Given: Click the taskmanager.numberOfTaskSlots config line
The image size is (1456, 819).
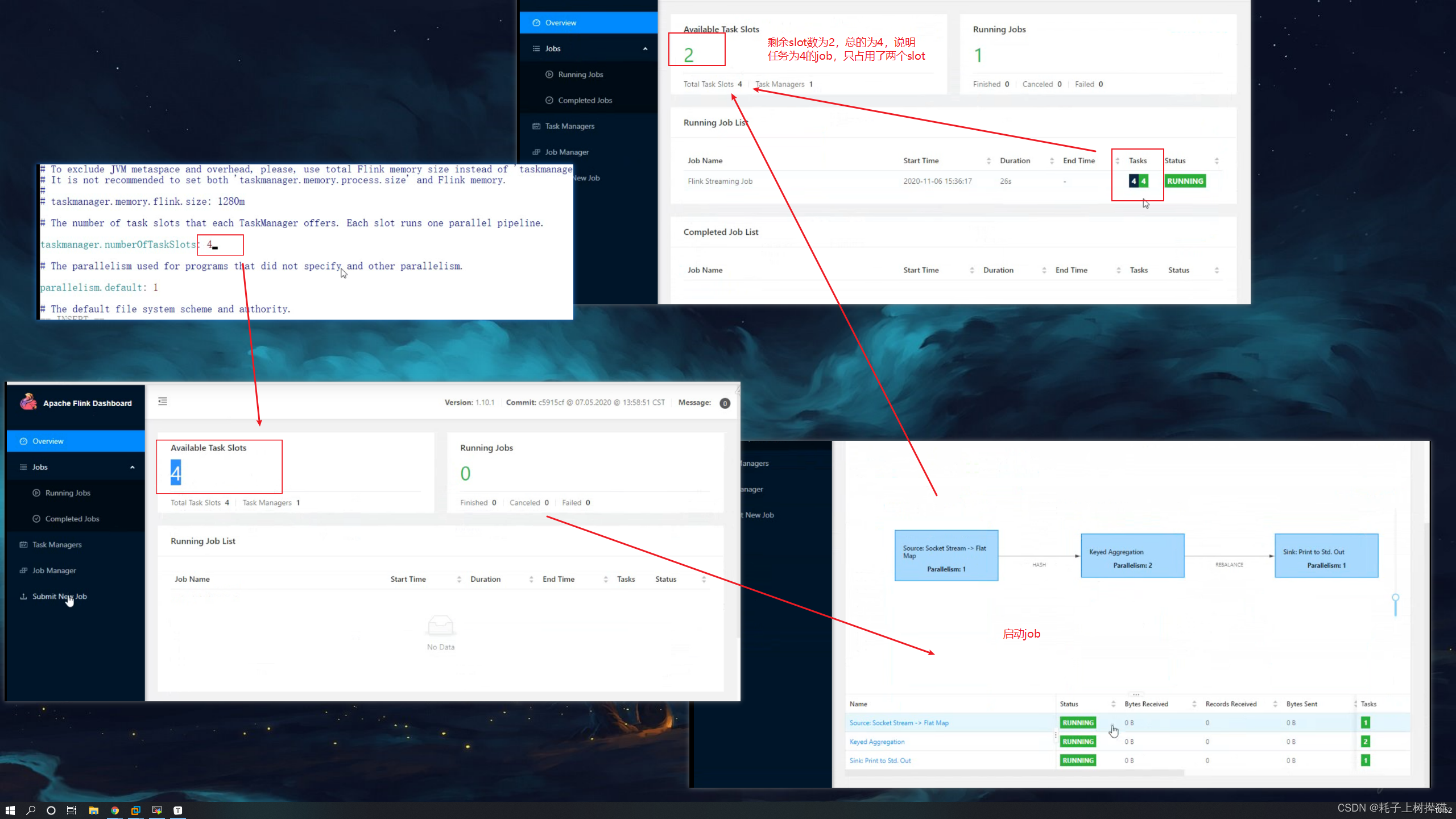Looking at the screenshot, I should pos(126,245).
